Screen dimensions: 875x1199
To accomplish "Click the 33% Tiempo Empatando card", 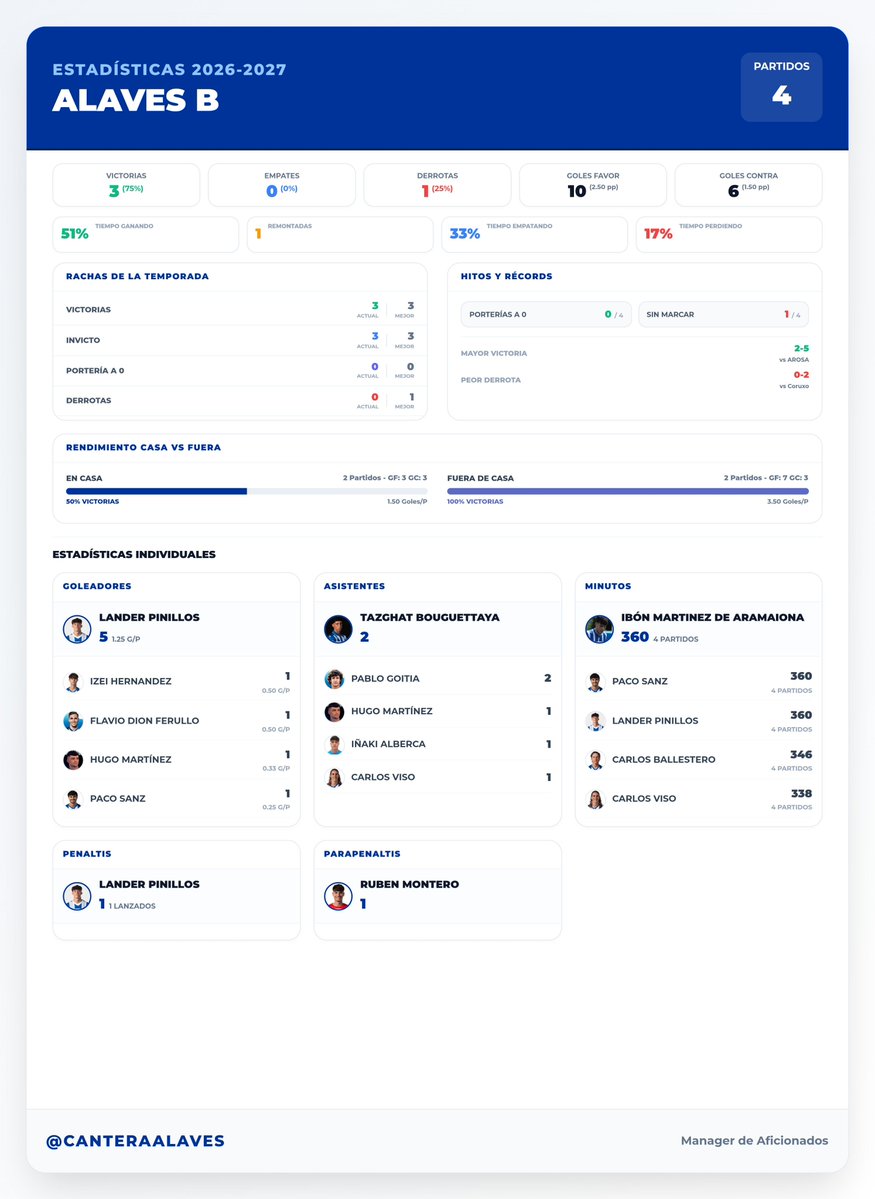I will tap(535, 234).
